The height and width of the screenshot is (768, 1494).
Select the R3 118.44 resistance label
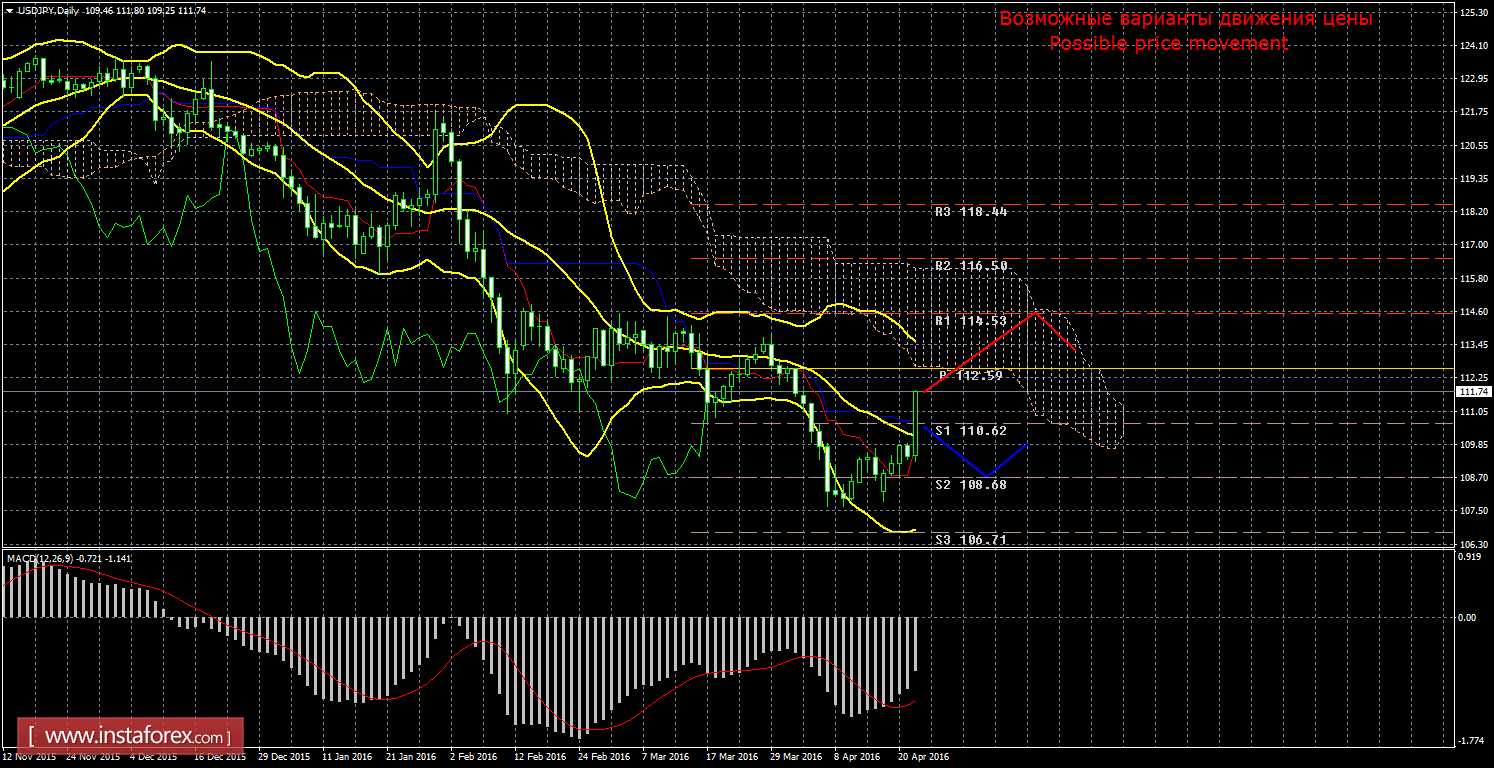pos(970,212)
